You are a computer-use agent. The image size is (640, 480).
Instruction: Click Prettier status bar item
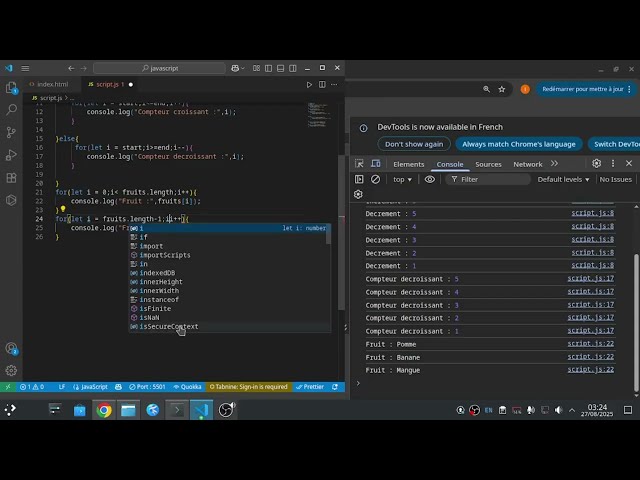310,387
